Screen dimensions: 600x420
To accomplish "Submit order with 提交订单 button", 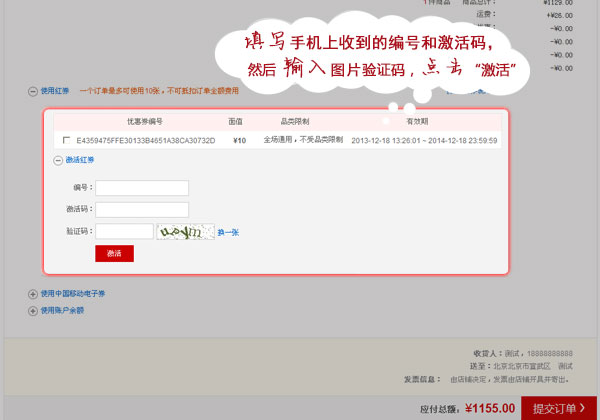I will pyautogui.click(x=559, y=408).
